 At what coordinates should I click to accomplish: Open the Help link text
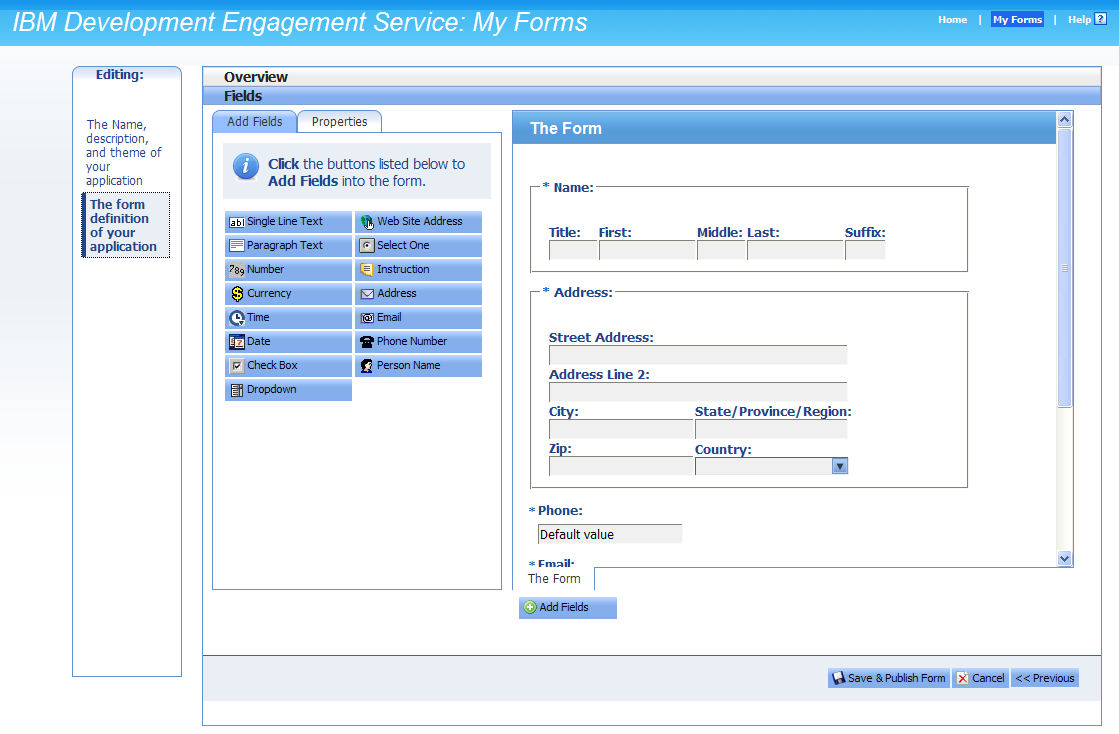click(1079, 20)
